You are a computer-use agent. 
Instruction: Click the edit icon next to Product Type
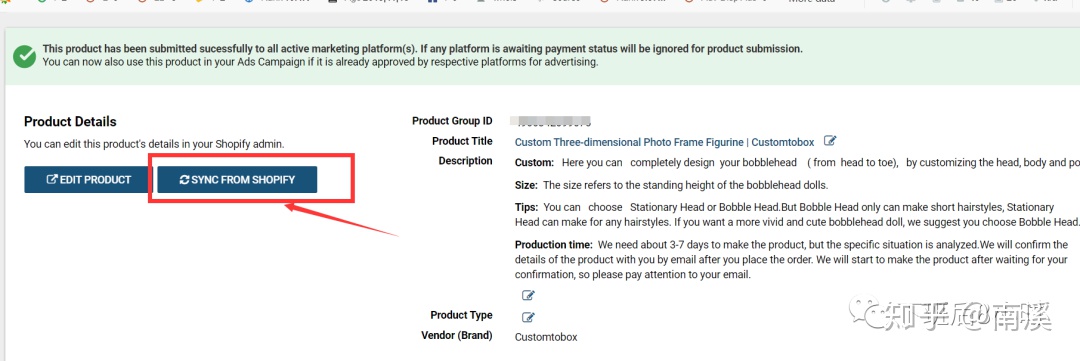(x=528, y=318)
